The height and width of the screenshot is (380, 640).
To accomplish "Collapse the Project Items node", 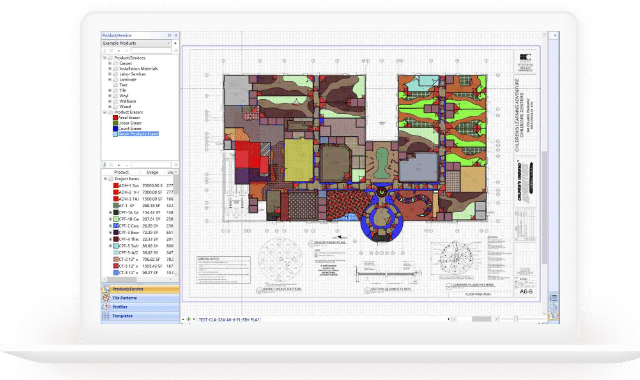I will [x=105, y=179].
